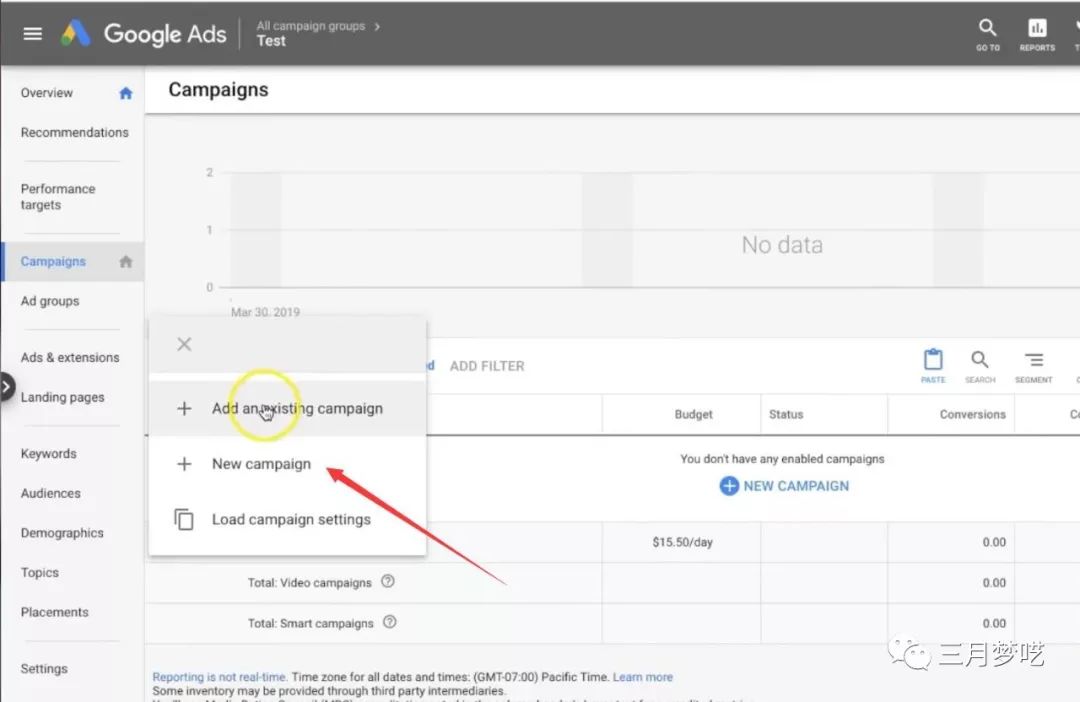Click help icon beside Video campaigns total
This screenshot has width=1080, height=702.
388,582
